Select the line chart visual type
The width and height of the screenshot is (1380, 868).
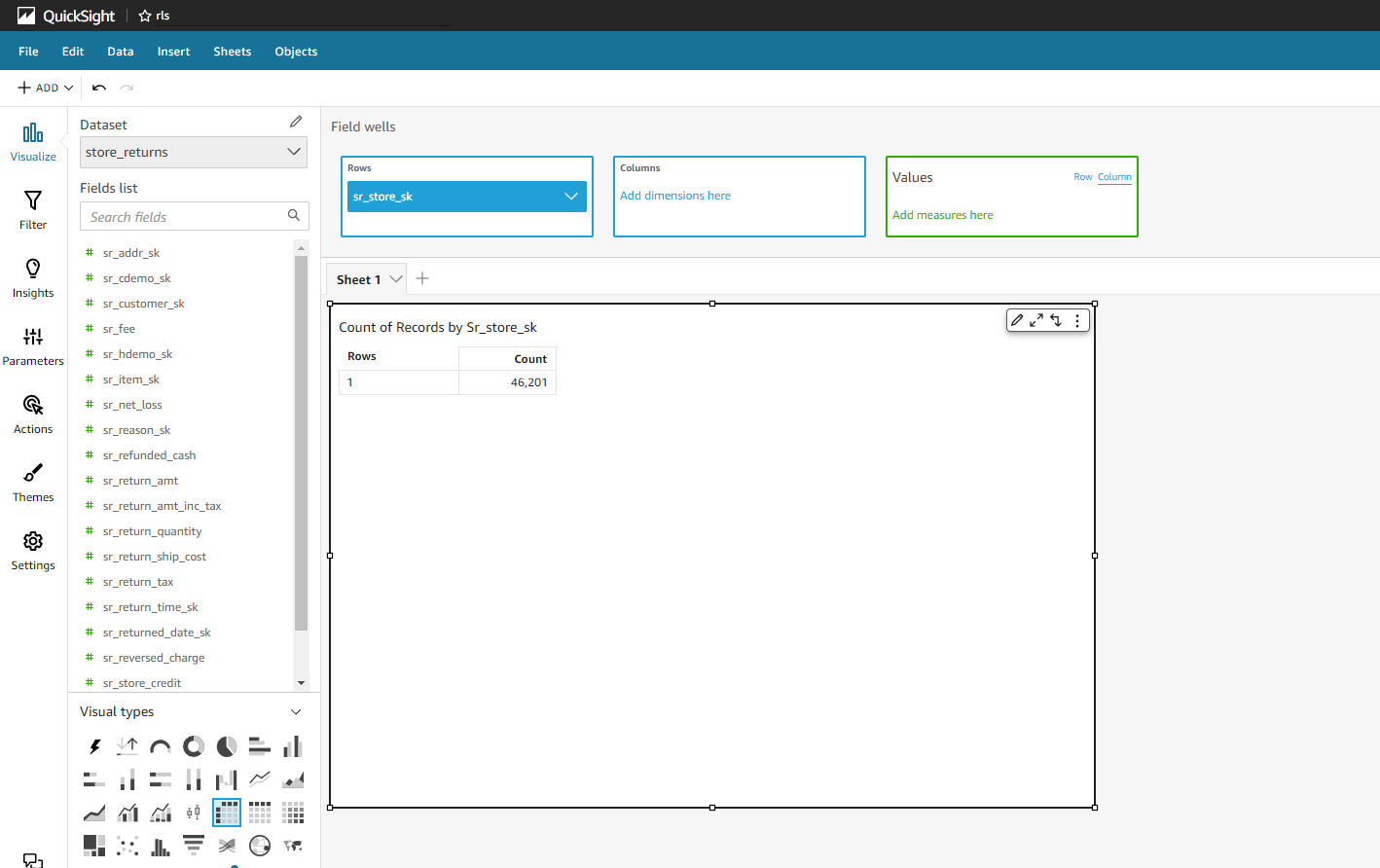(260, 779)
